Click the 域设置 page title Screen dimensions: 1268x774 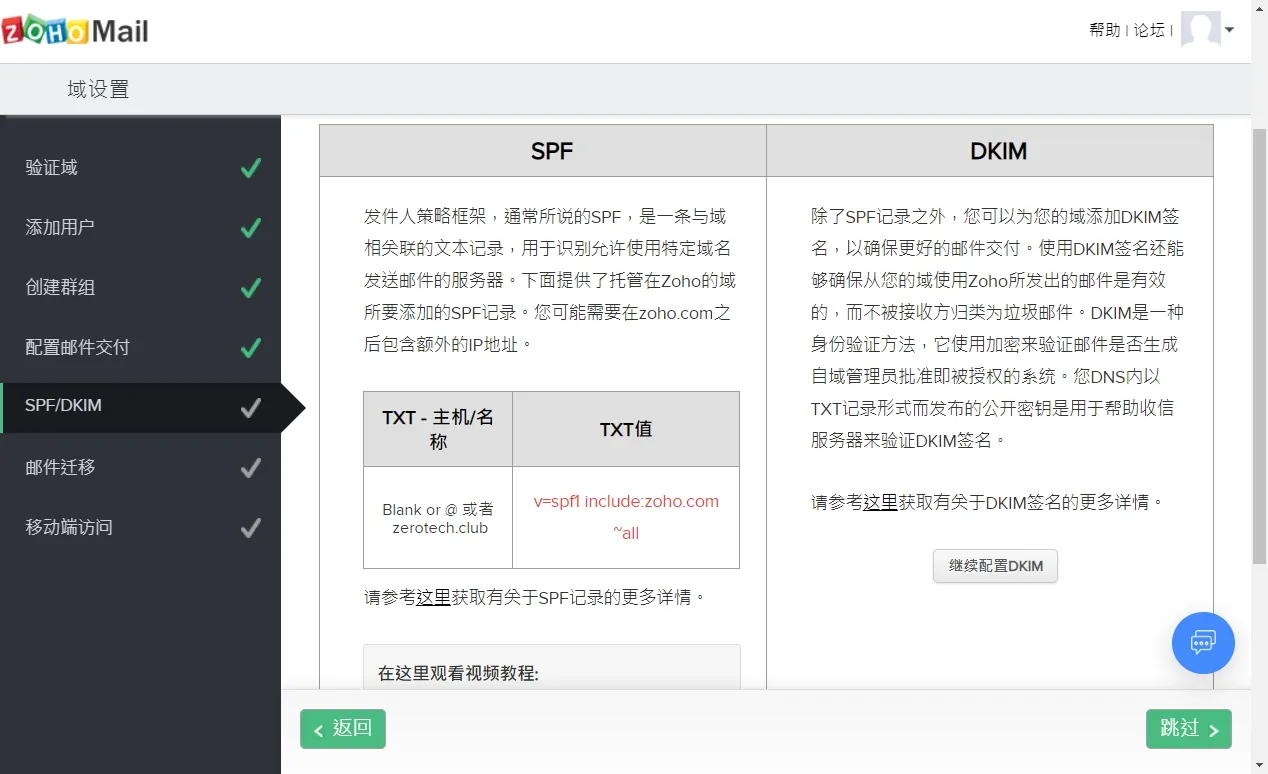tap(98, 90)
